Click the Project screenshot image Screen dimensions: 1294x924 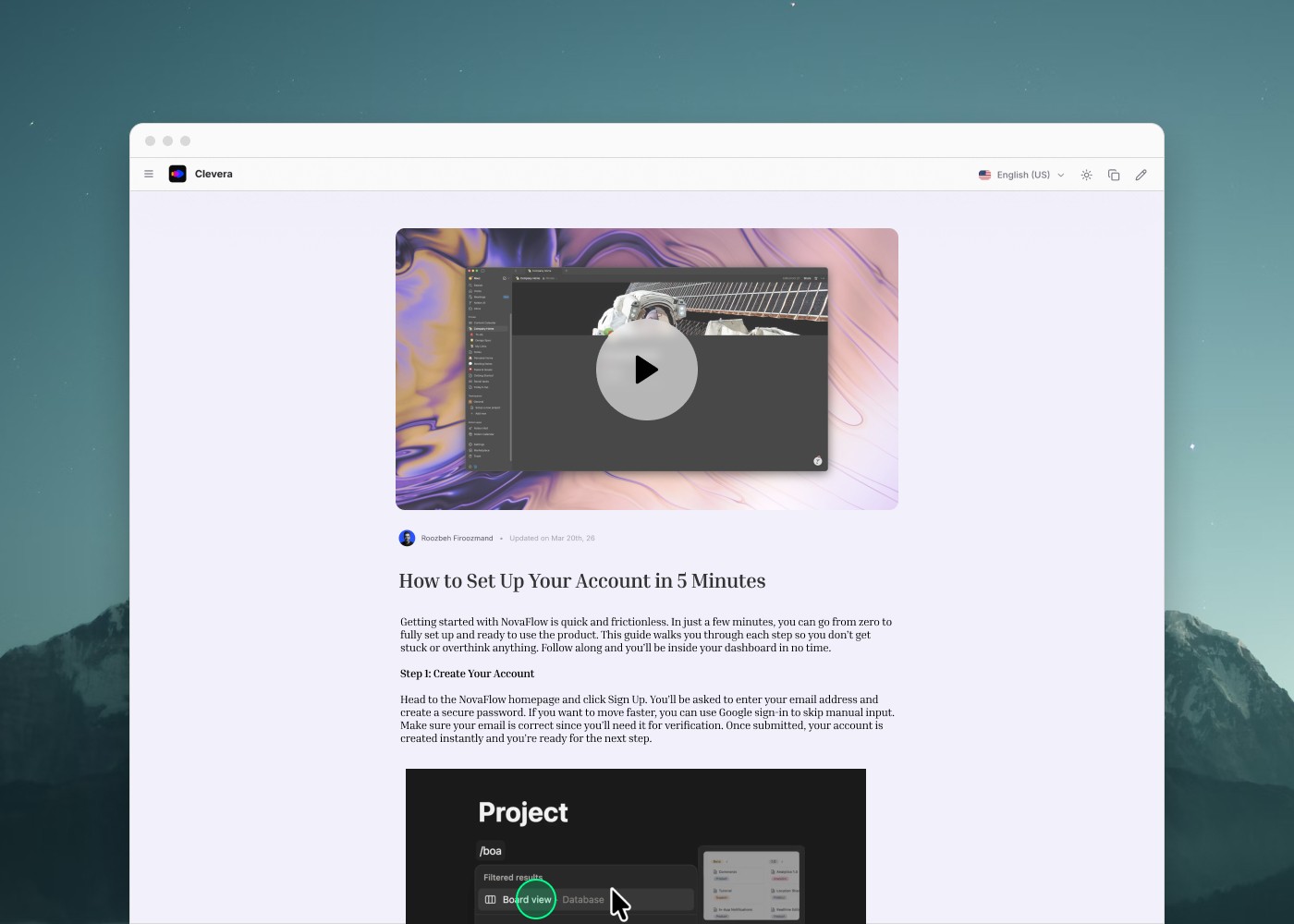[636, 845]
